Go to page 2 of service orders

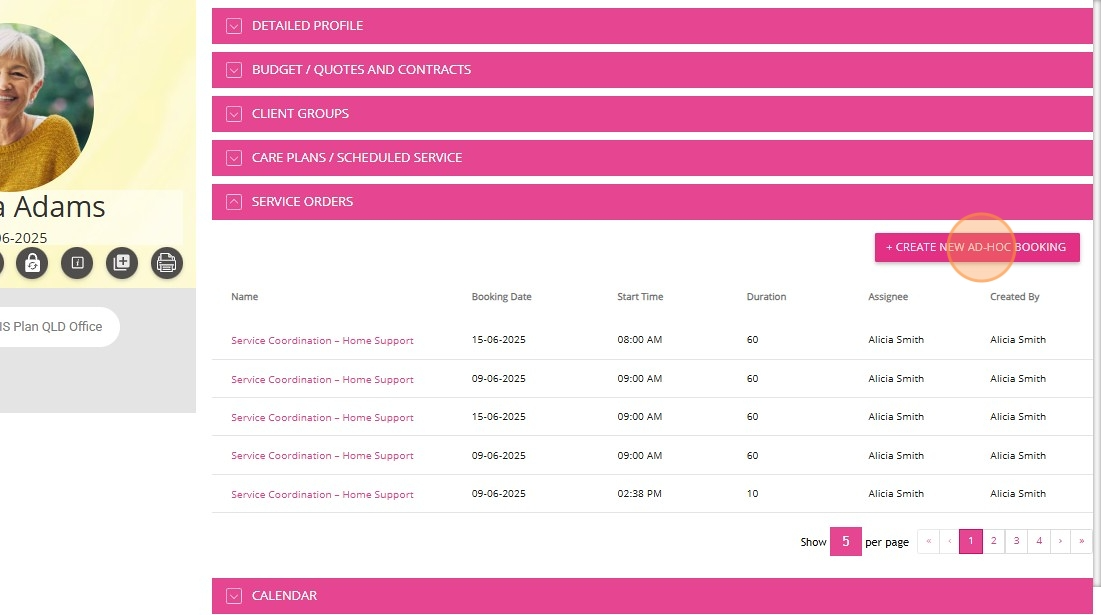993,541
